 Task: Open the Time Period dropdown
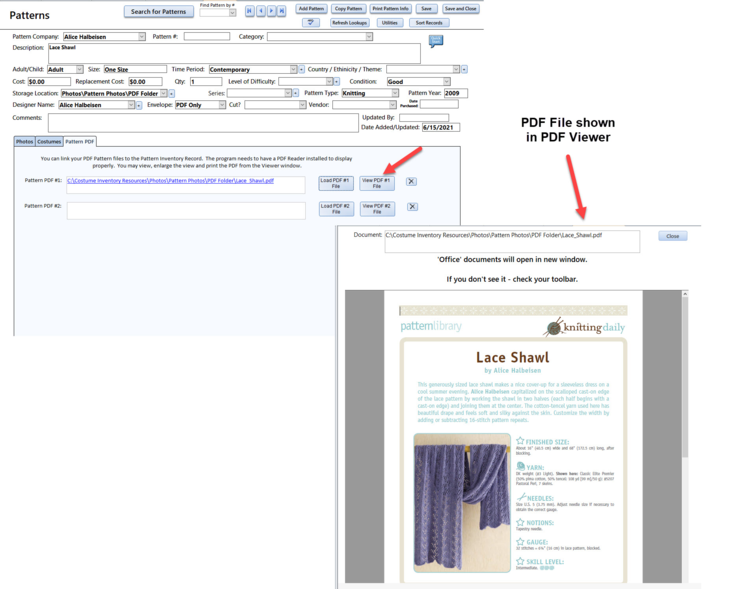point(294,70)
